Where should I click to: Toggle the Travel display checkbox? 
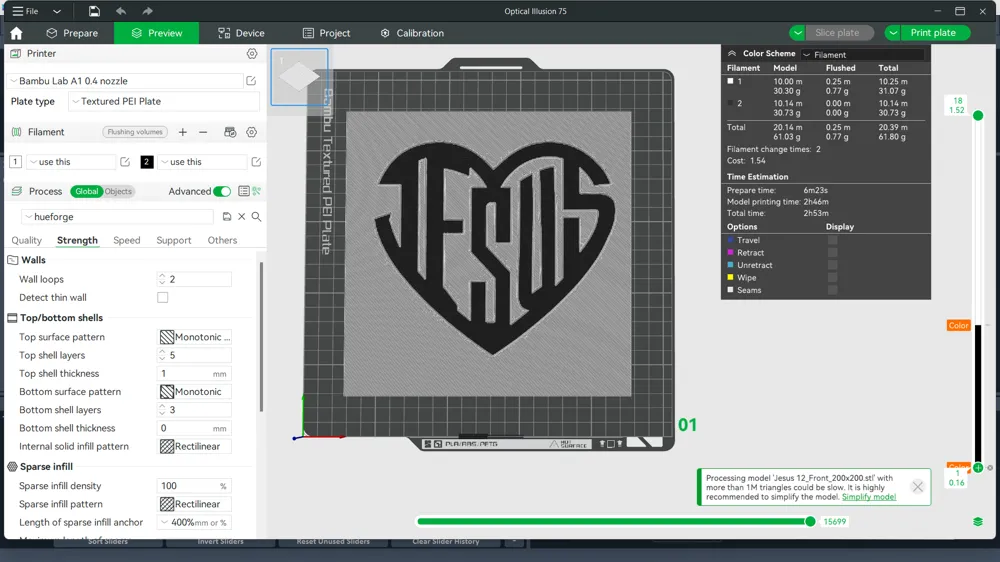point(832,240)
